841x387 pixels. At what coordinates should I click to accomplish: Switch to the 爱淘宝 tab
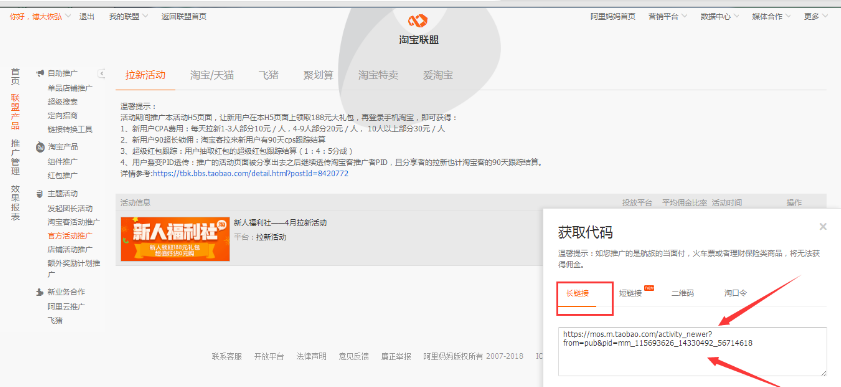coord(438,75)
